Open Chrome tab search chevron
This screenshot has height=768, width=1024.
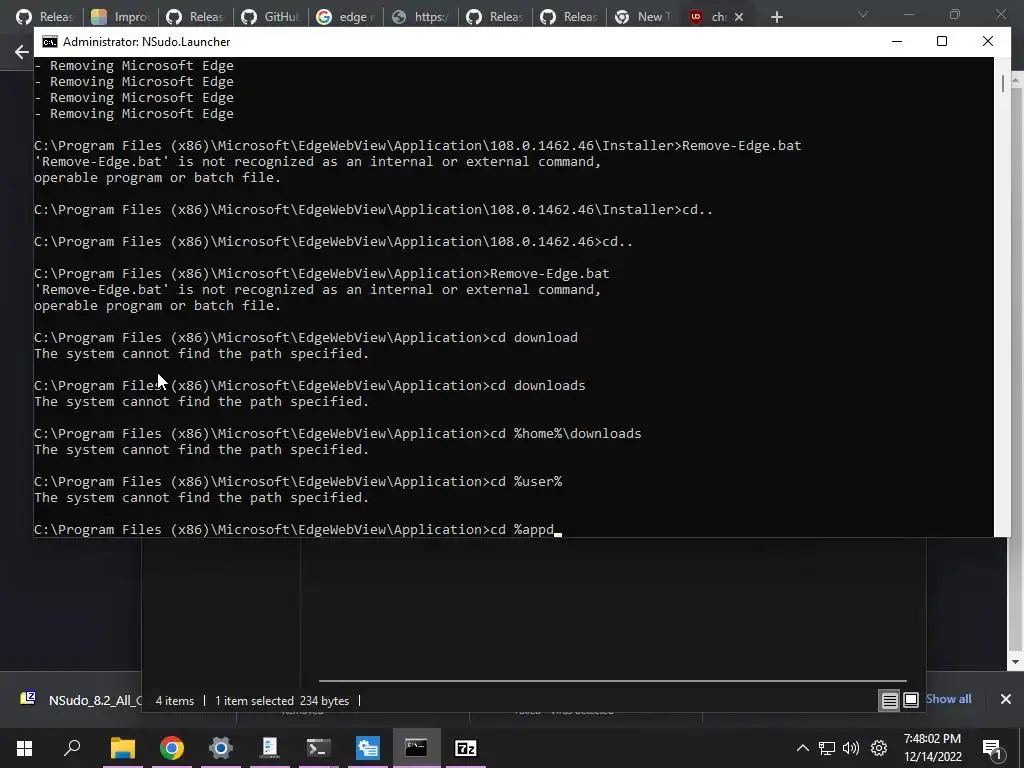(863, 14)
